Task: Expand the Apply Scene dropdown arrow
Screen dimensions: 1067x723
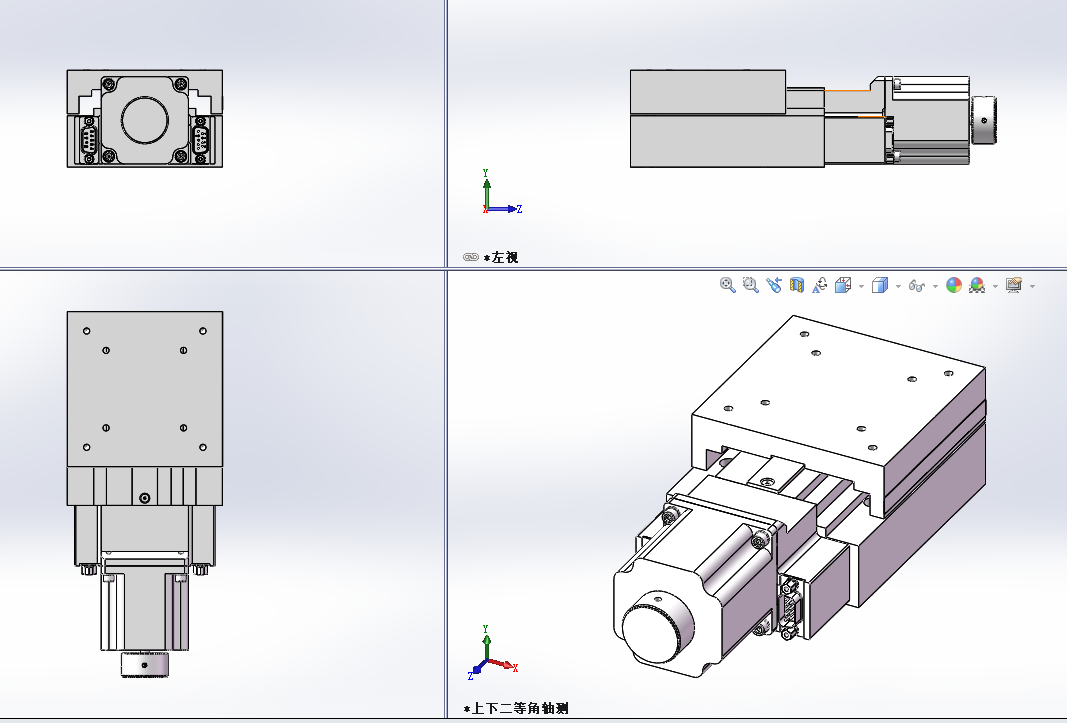Action: (x=996, y=286)
